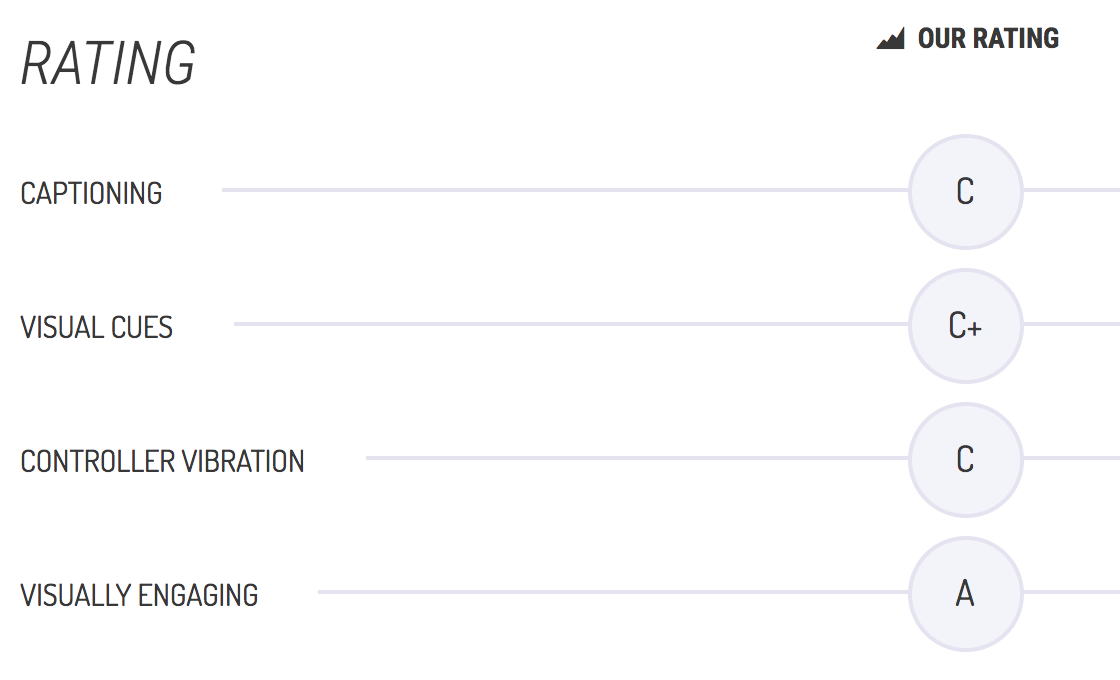The height and width of the screenshot is (680, 1120).
Task: Click the Visually Engaging A rating circle
Action: [966, 594]
